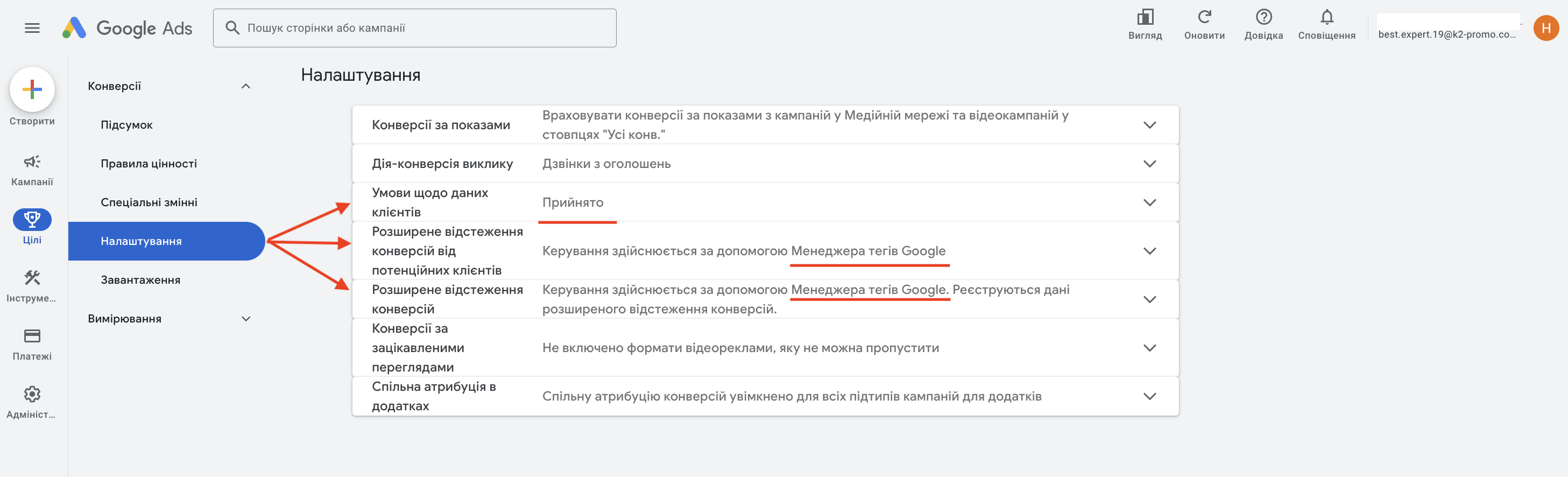Click the Дія-конверсія виклику label
1568x477 pixels.
(442, 163)
